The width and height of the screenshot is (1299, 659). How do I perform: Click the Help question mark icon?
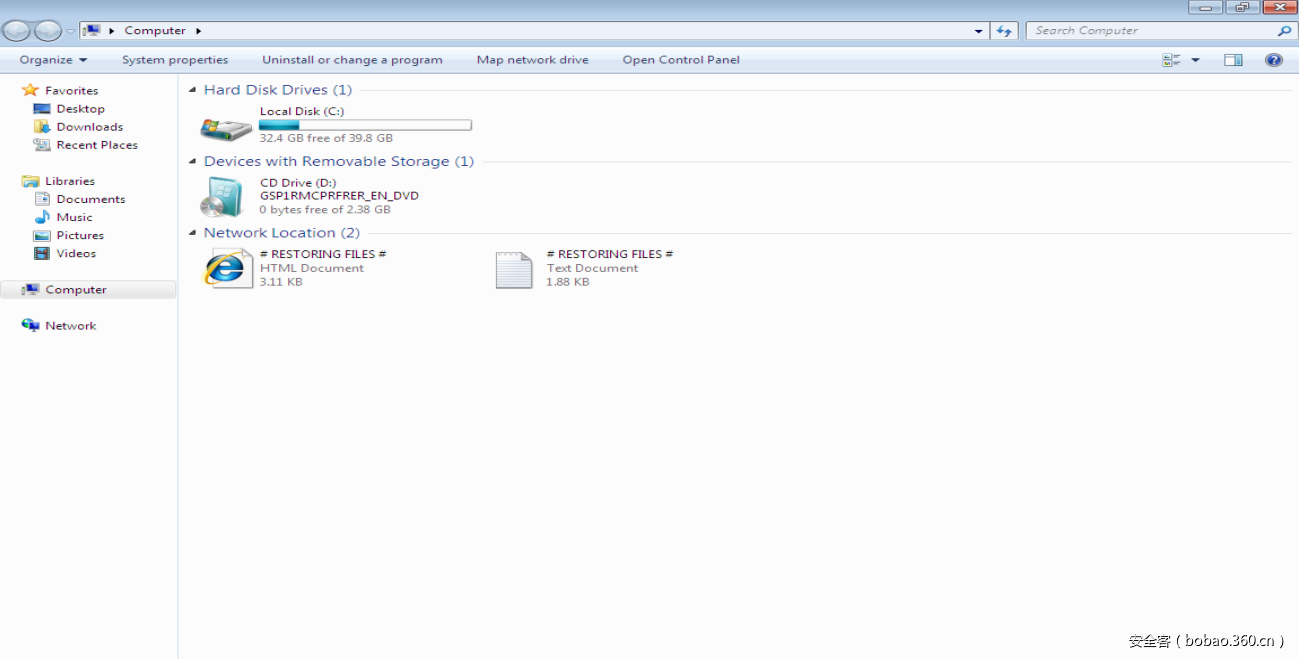[x=1274, y=60]
